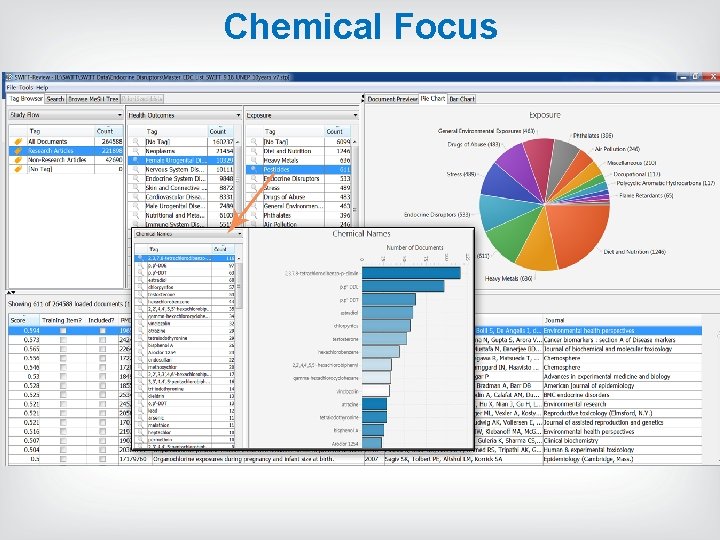720x540 pixels.
Task: Tick Training Item checkbox for score 0.594
Action: coord(63,331)
